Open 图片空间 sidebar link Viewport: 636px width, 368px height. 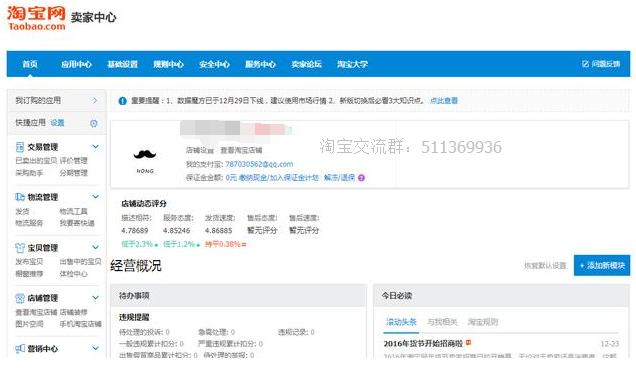29,324
